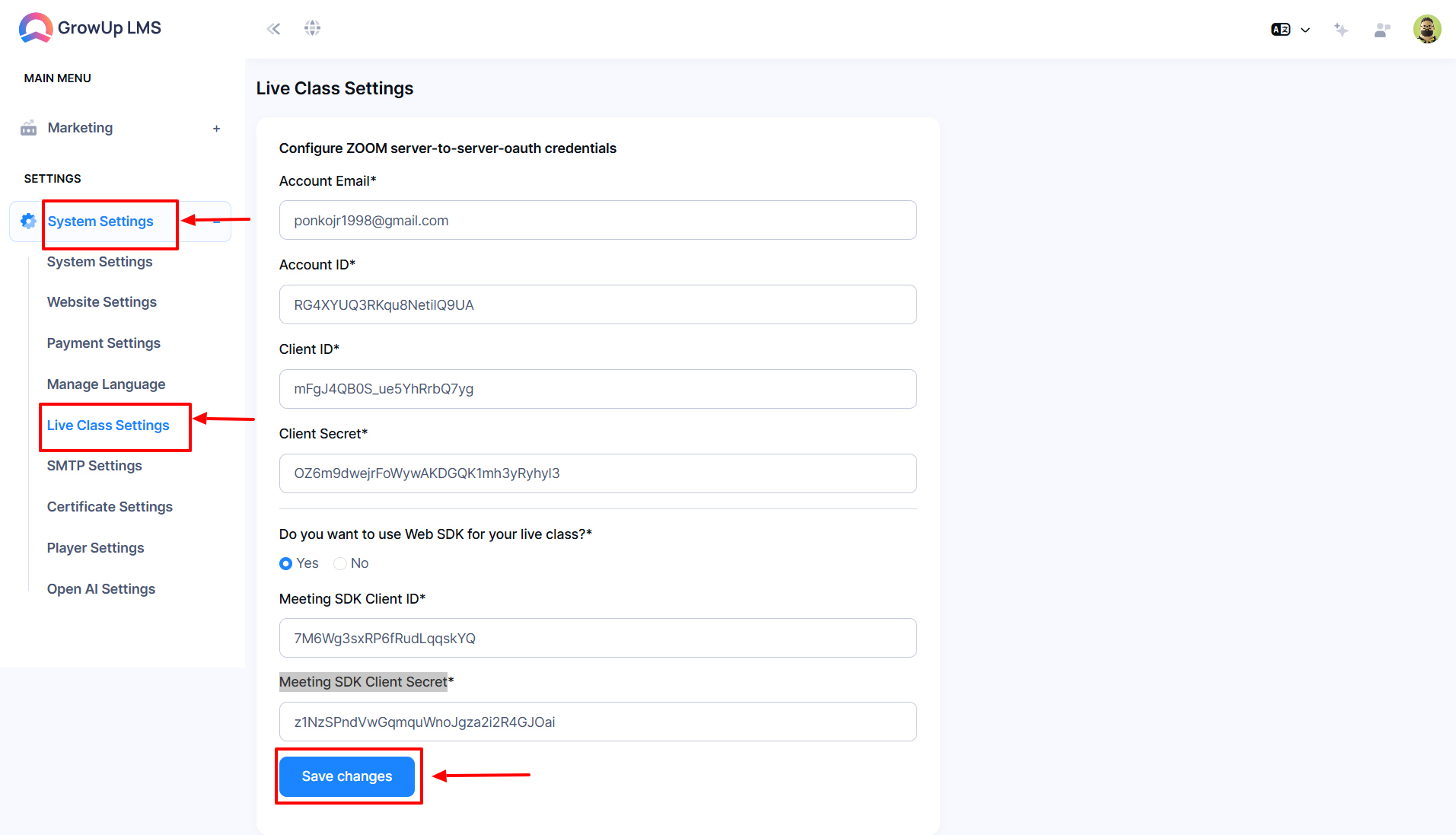Focus the Account Email field
This screenshot has width=1456, height=835.
(597, 220)
